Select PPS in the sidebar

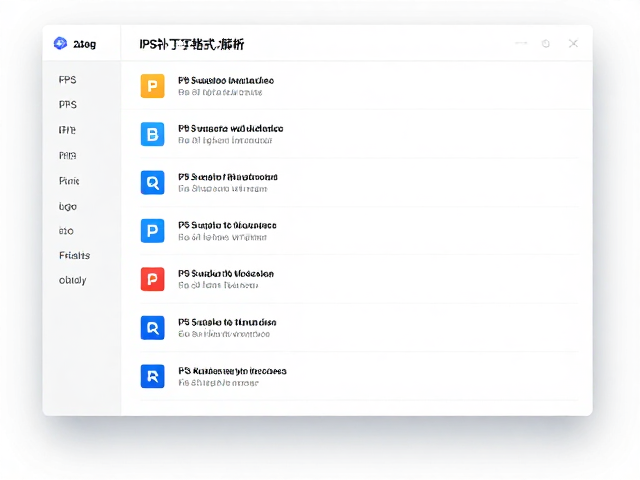pyautogui.click(x=67, y=105)
